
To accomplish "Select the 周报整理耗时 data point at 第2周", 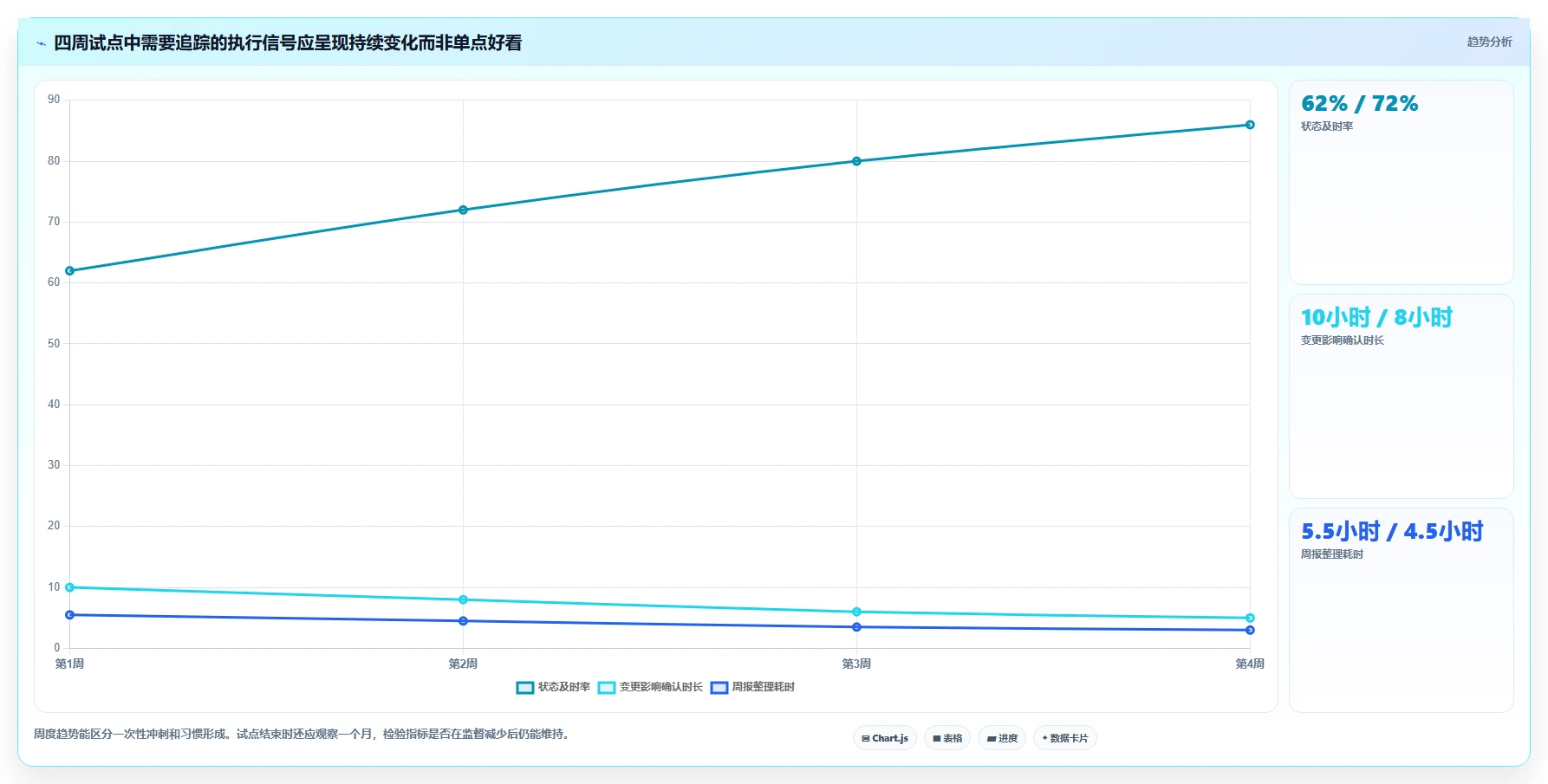I will (x=463, y=621).
